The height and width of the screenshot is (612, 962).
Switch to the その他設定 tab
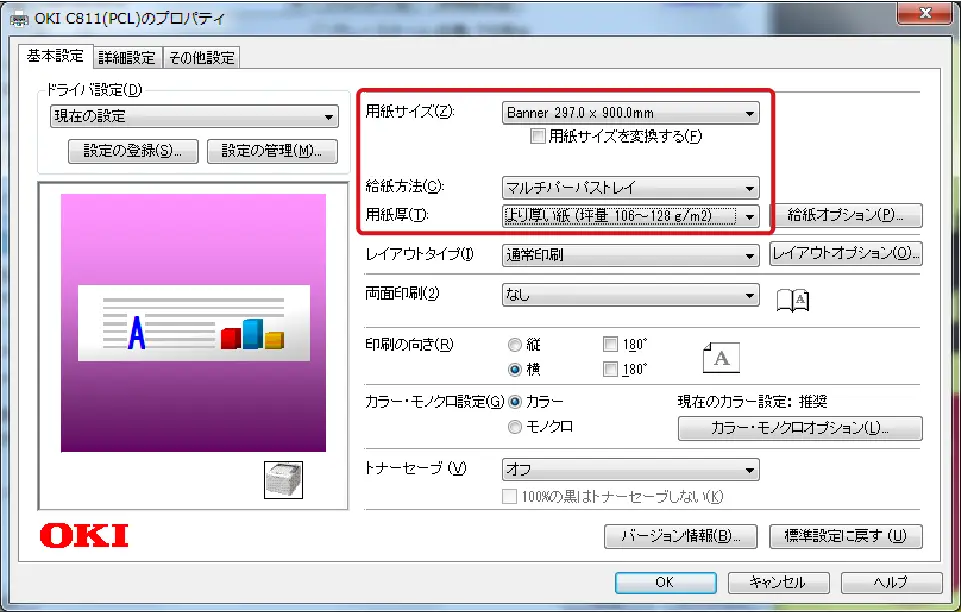coord(202,58)
